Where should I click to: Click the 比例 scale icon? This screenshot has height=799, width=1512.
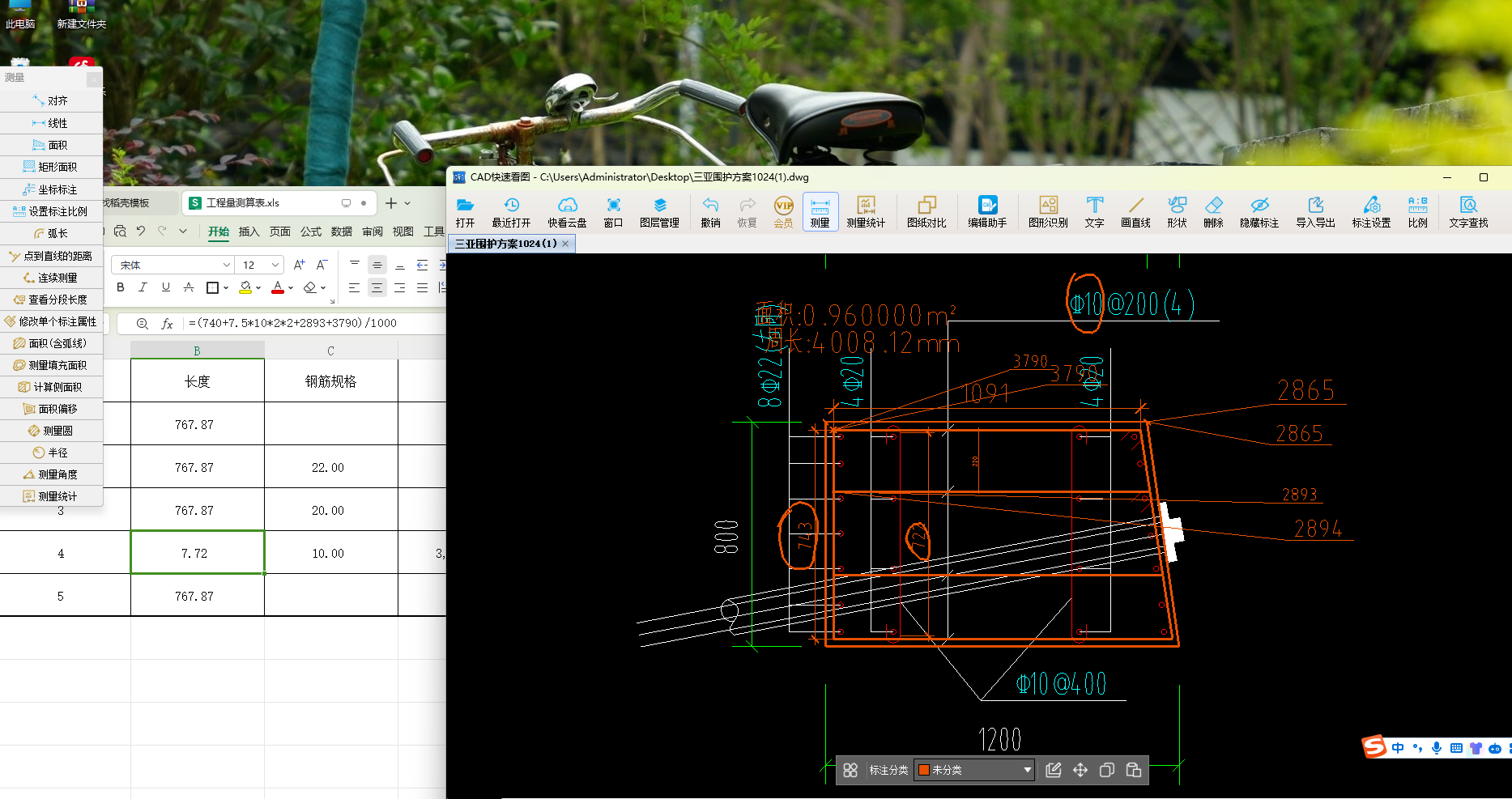[x=1417, y=212]
